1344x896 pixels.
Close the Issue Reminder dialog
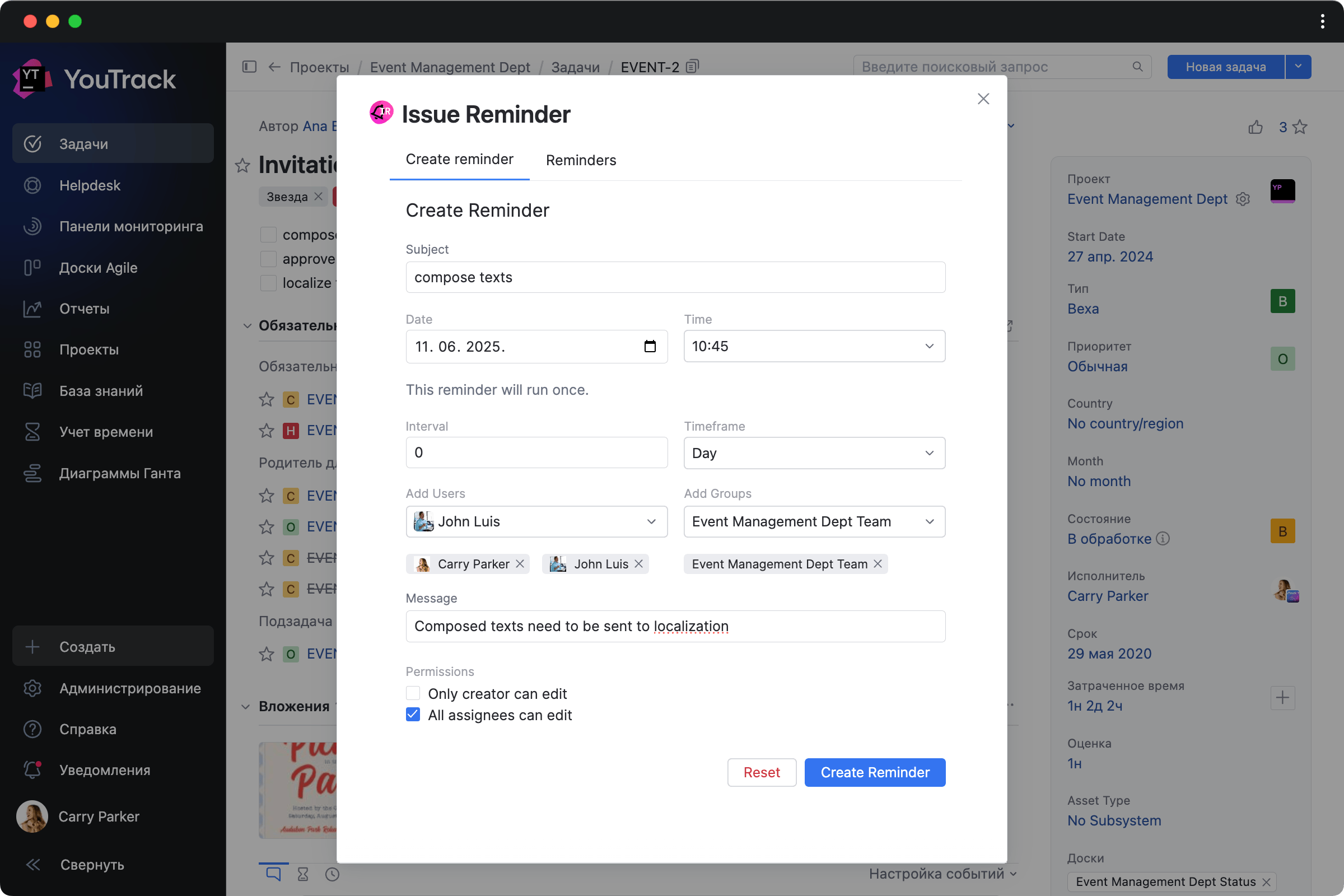tap(983, 99)
